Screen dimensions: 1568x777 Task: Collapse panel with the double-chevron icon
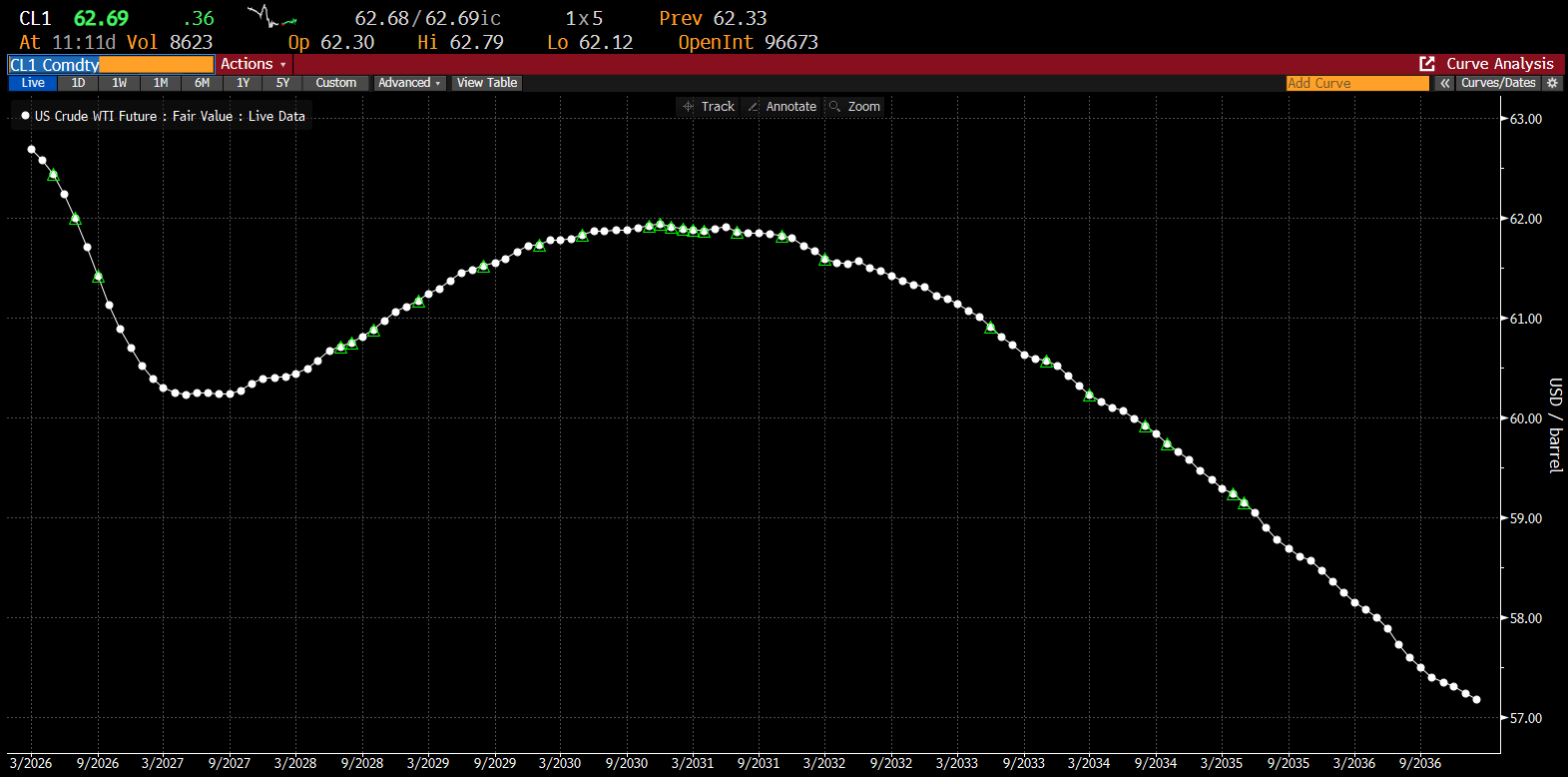pyautogui.click(x=1445, y=83)
